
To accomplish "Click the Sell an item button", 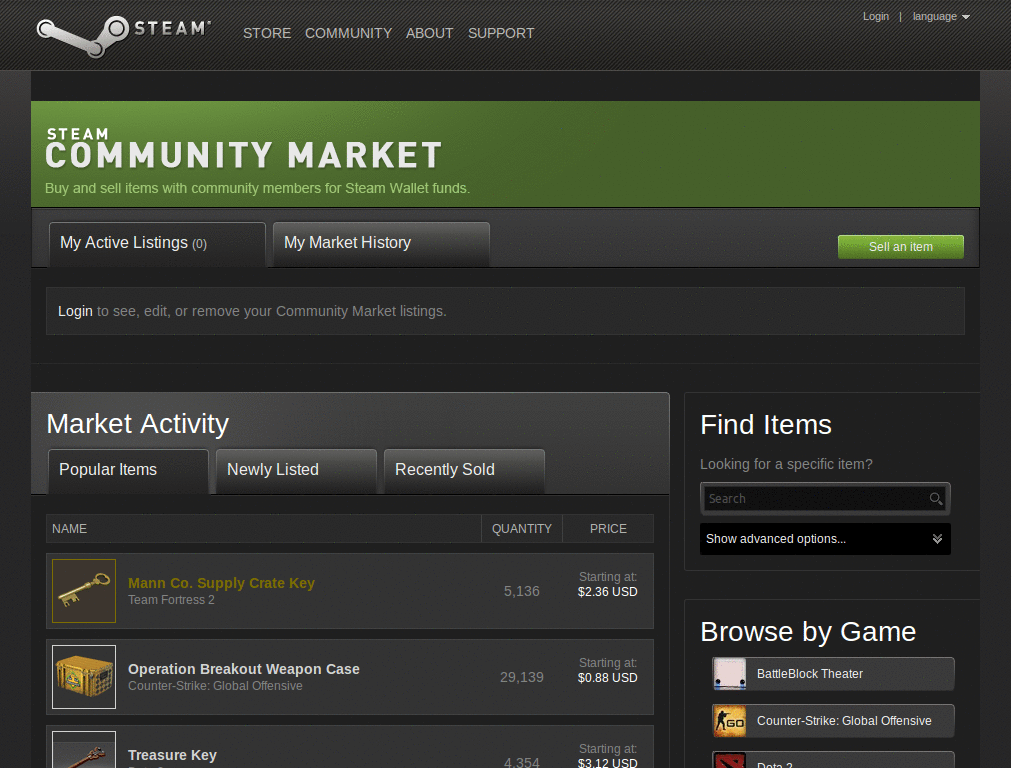I will [x=899, y=246].
